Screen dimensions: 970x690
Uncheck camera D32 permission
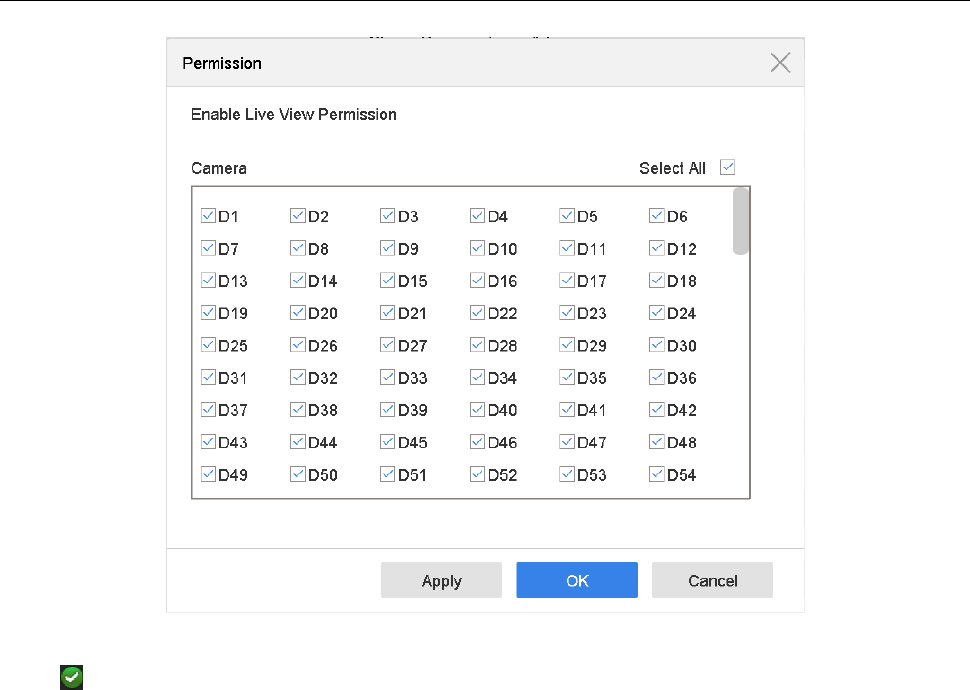(298, 378)
